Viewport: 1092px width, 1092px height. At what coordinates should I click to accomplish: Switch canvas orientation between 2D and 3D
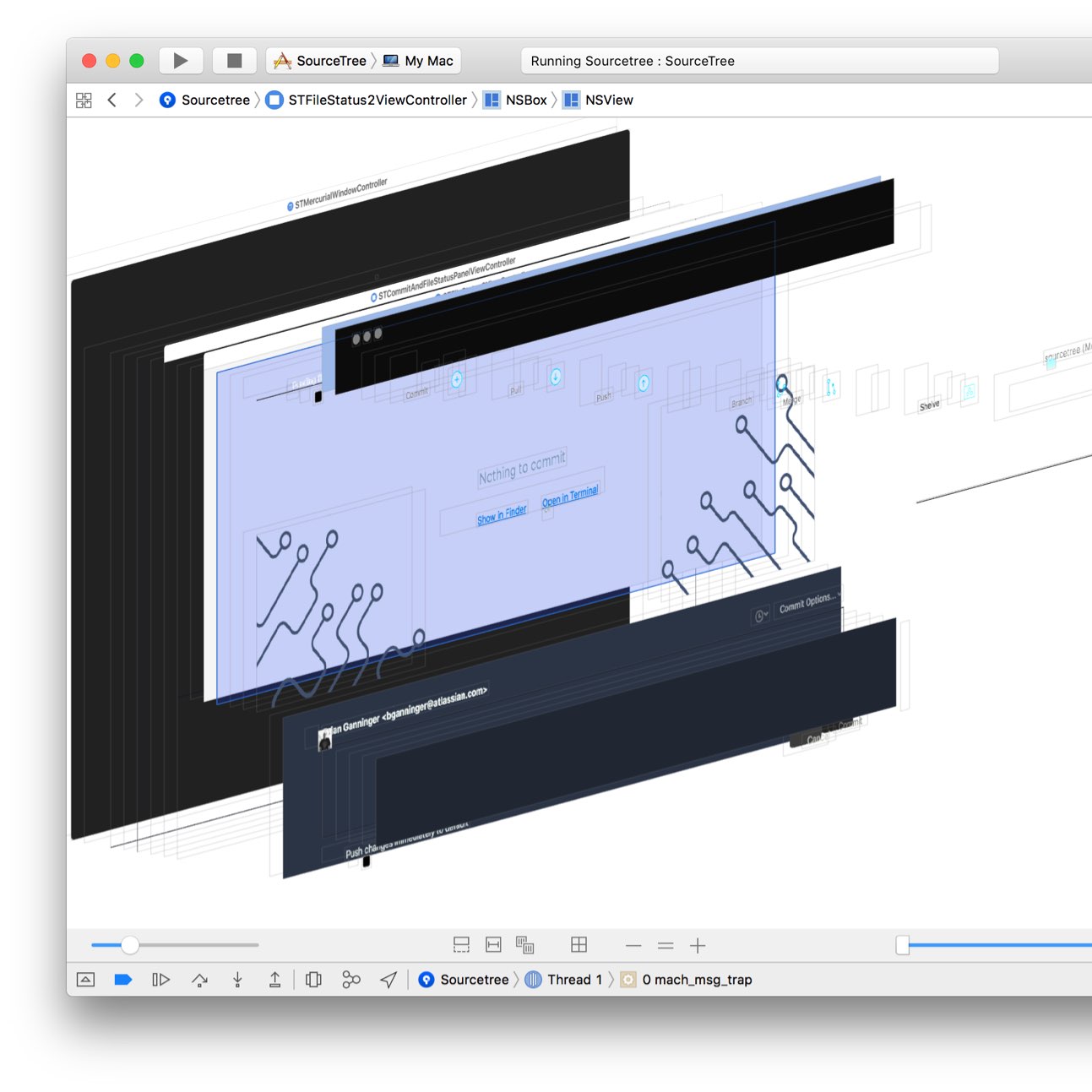coord(579,945)
